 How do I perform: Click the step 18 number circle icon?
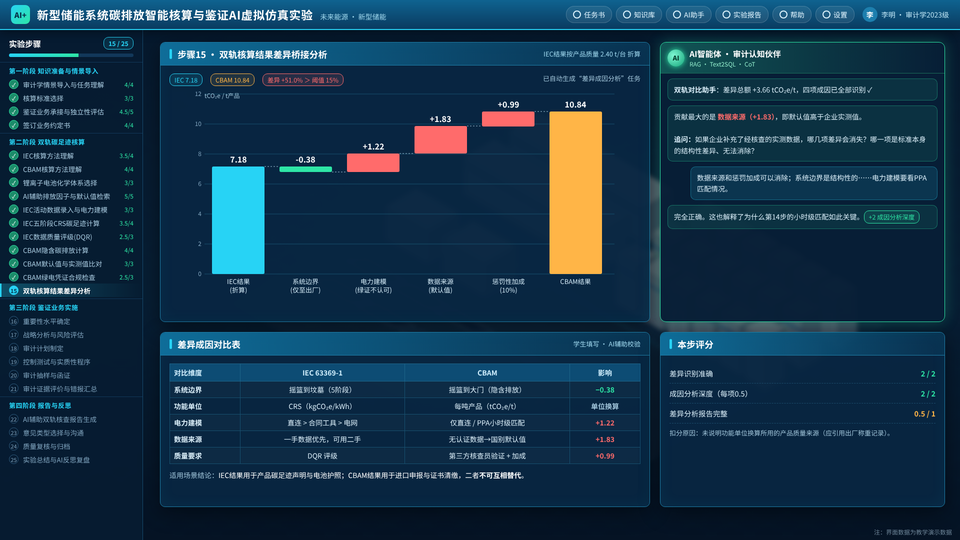(x=13, y=348)
